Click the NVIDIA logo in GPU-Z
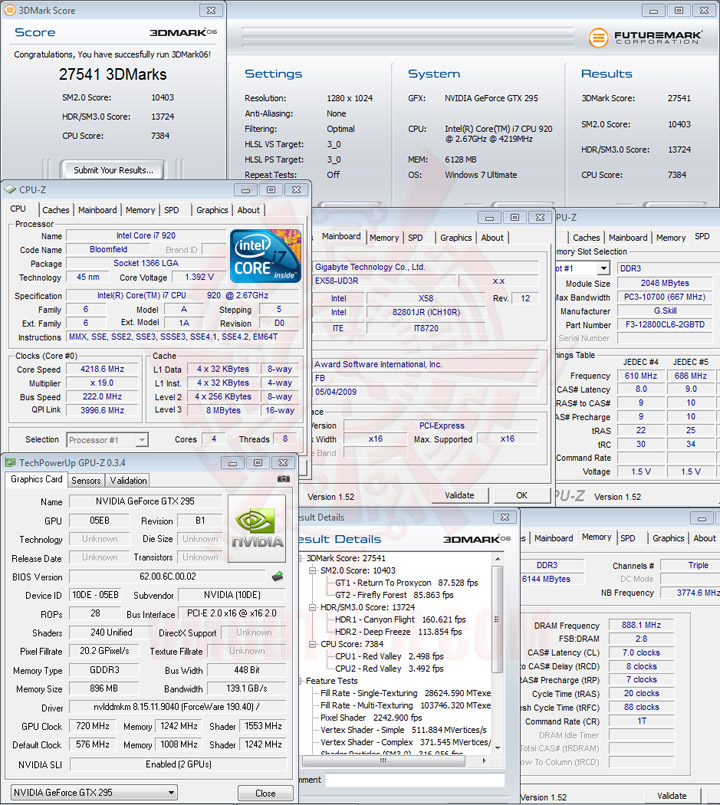720x805 pixels. point(257,528)
